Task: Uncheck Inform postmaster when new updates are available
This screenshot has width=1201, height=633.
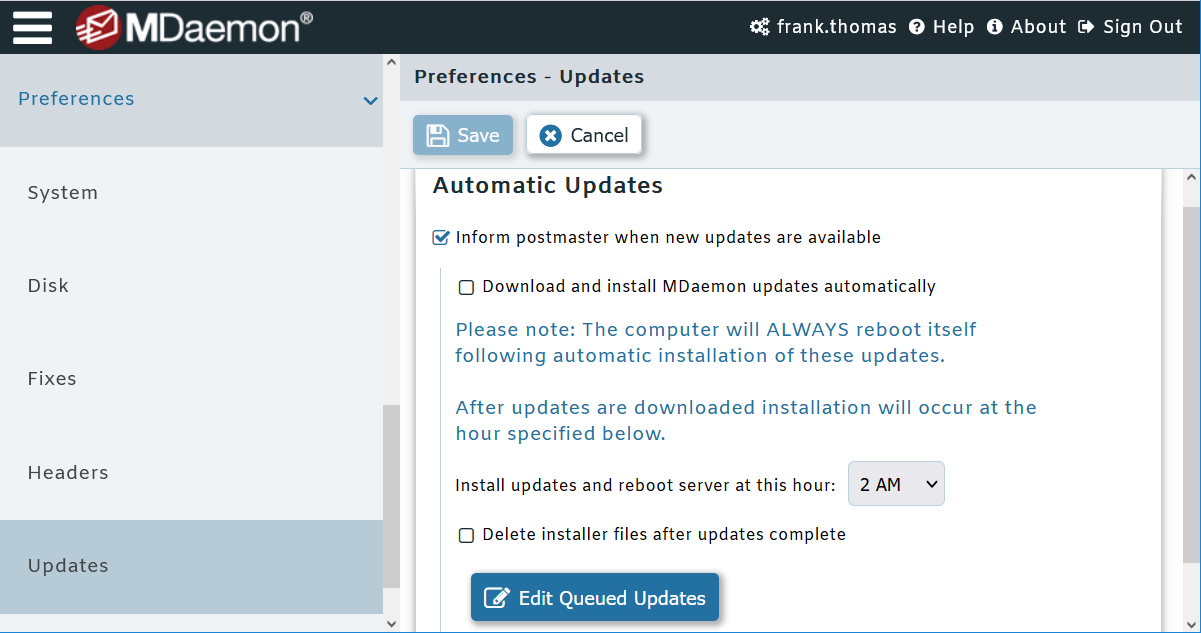Action: pos(440,237)
